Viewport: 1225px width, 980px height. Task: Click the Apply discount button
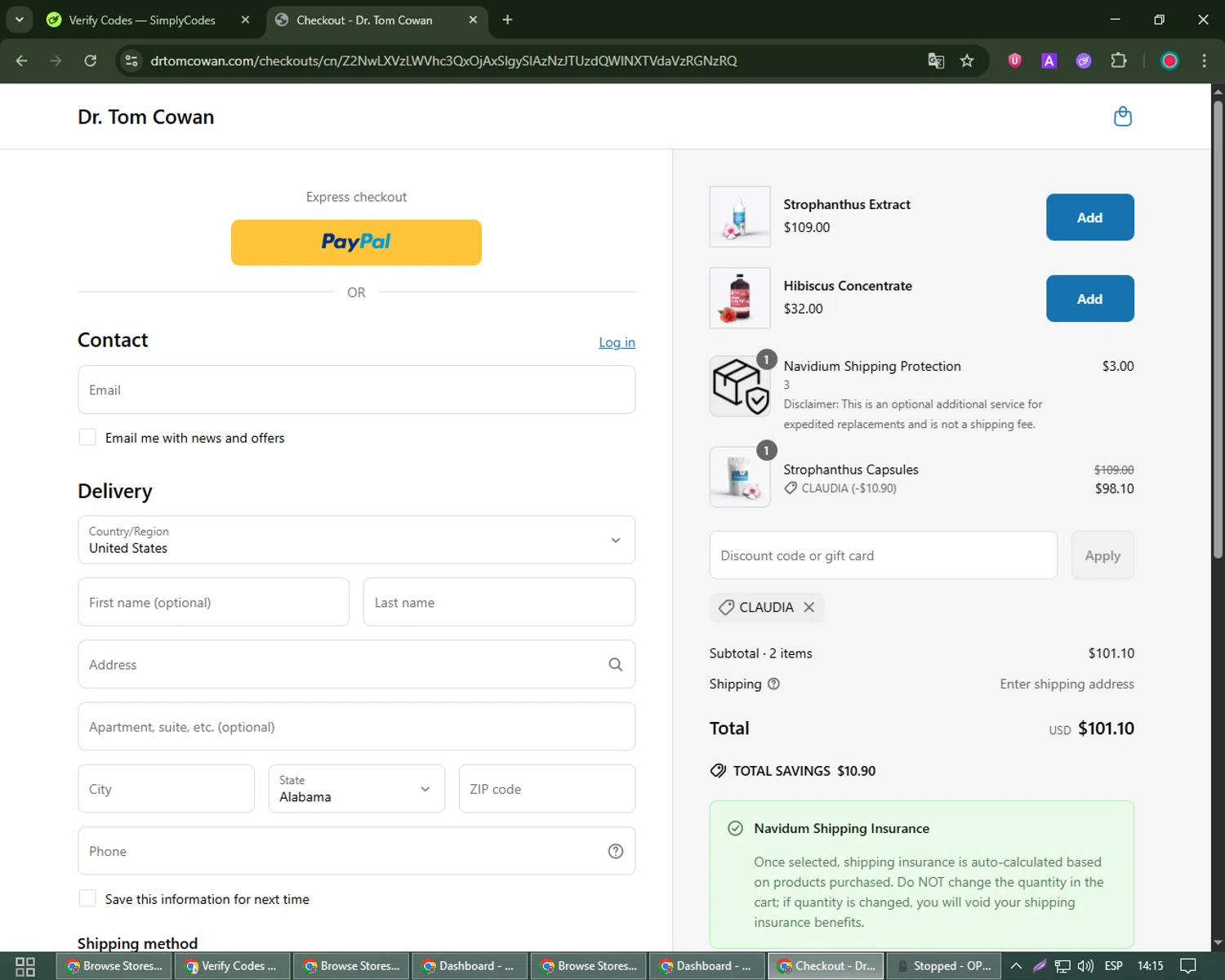1102,555
